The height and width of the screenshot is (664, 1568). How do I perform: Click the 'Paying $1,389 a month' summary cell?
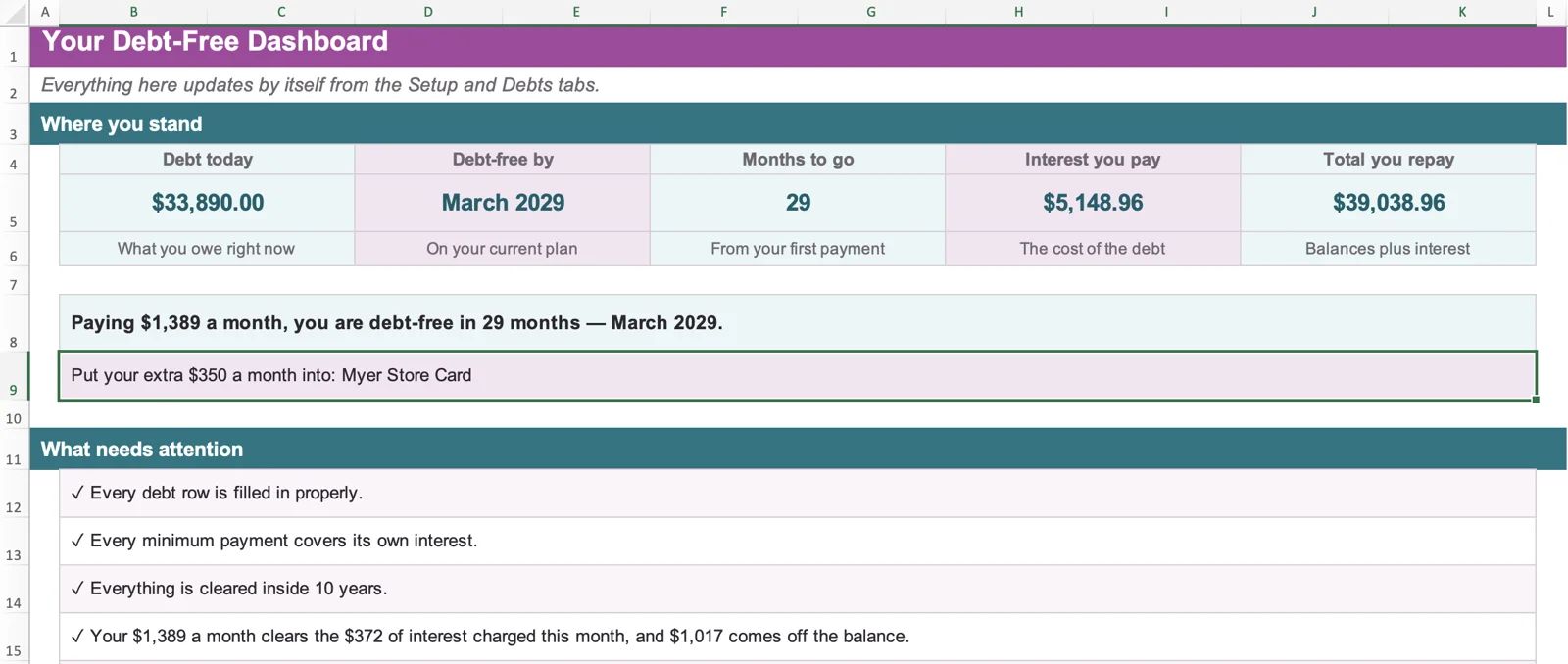pyautogui.click(x=798, y=323)
